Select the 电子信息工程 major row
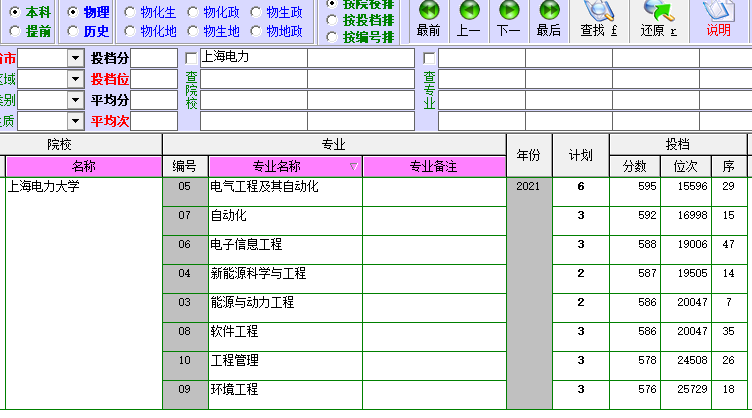Viewport: 752px width, 418px height. click(x=285, y=250)
